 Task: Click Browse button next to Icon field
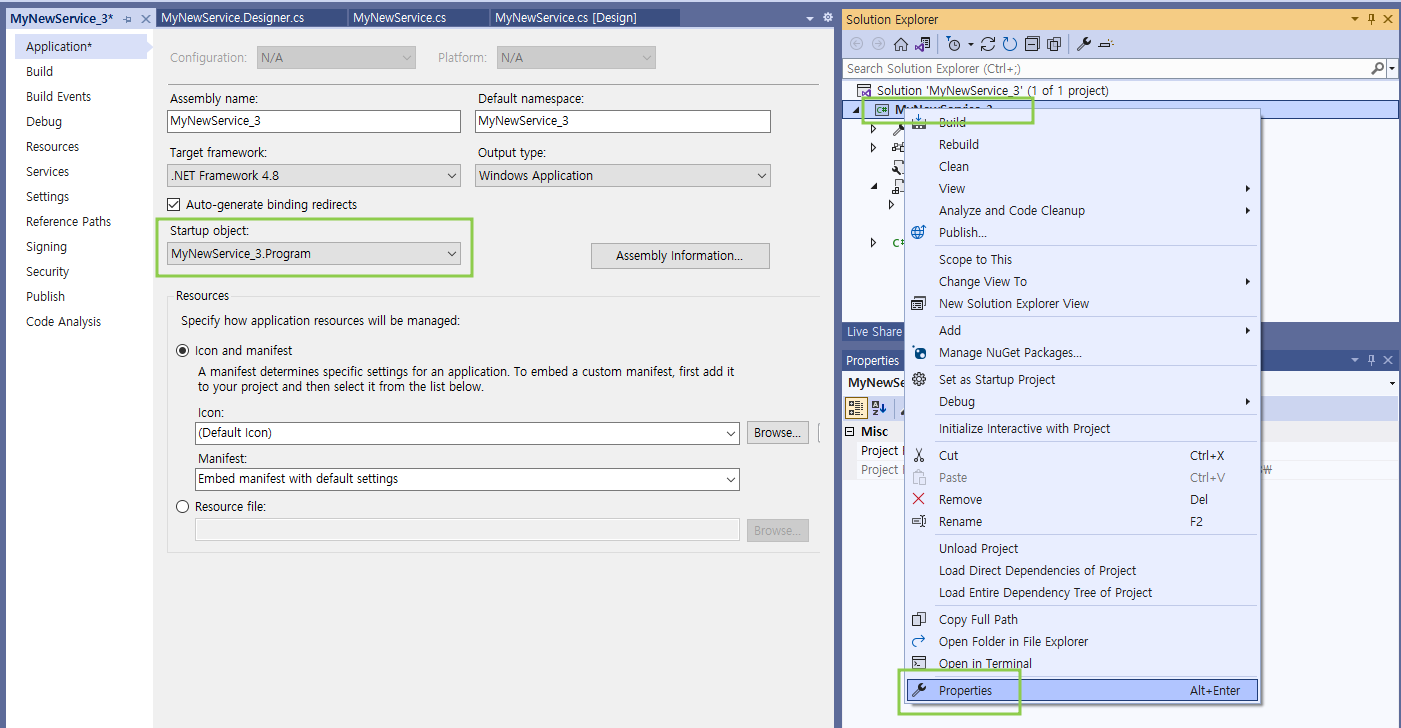[778, 433]
